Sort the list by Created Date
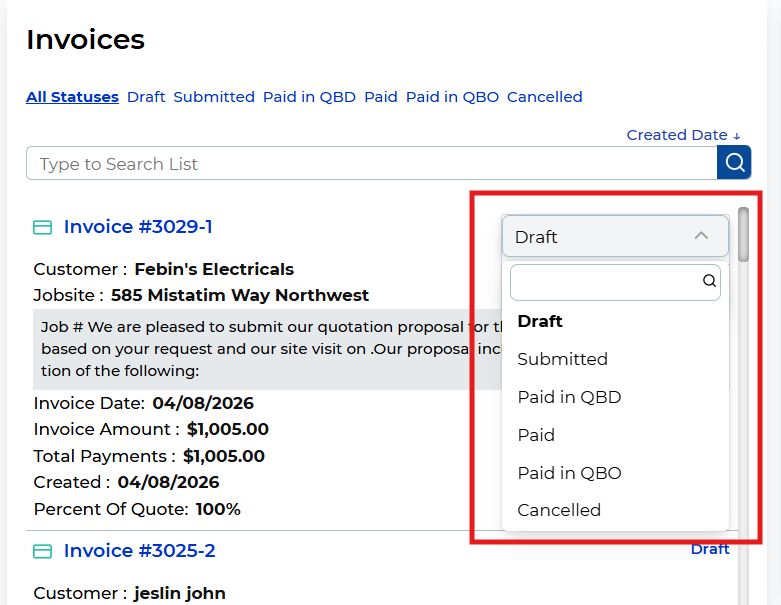 pos(683,135)
